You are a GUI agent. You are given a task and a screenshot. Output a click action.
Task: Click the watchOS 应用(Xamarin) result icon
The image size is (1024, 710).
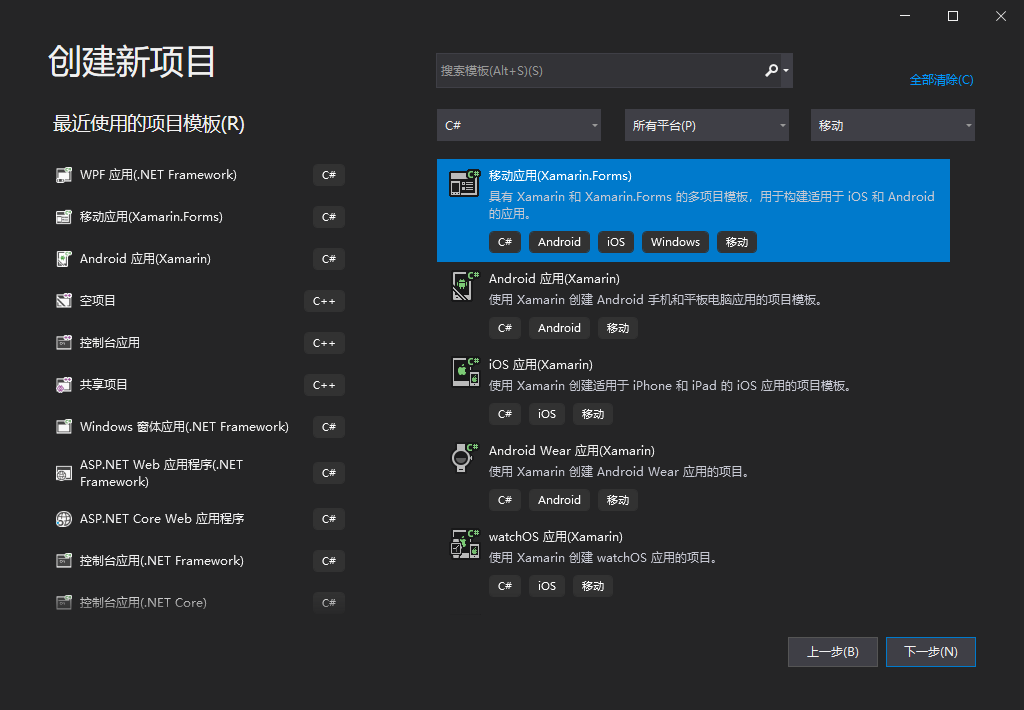[464, 544]
